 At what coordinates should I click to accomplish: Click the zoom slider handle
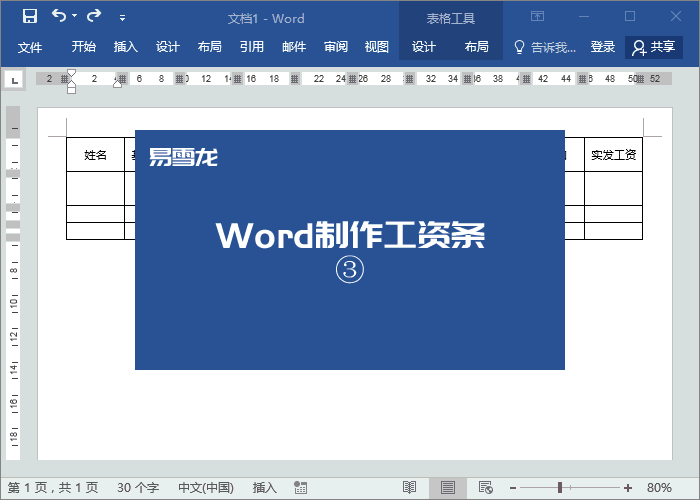click(x=560, y=488)
